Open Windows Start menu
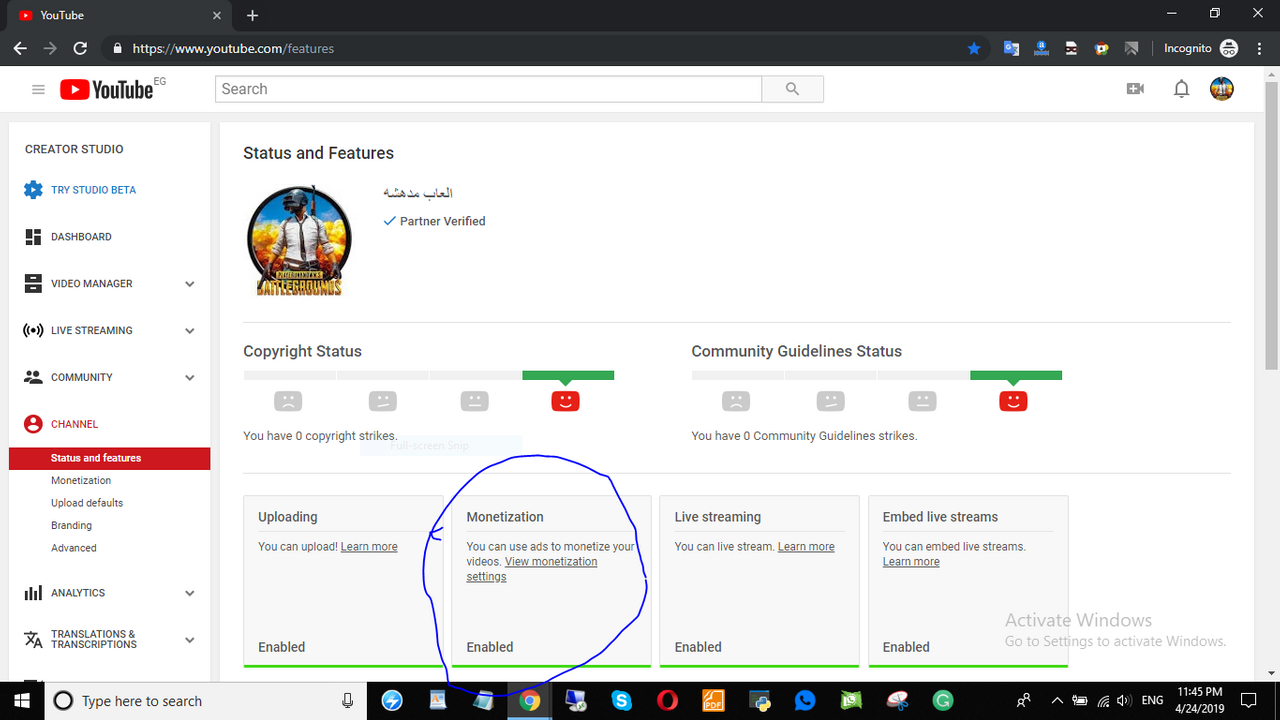Image resolution: width=1280 pixels, height=720 pixels. [22, 701]
